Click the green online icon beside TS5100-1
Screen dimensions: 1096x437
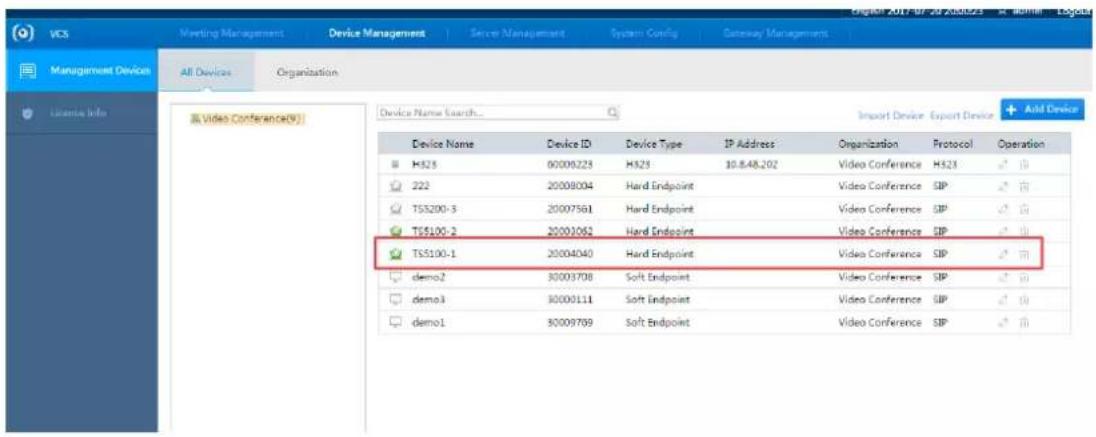click(x=394, y=254)
